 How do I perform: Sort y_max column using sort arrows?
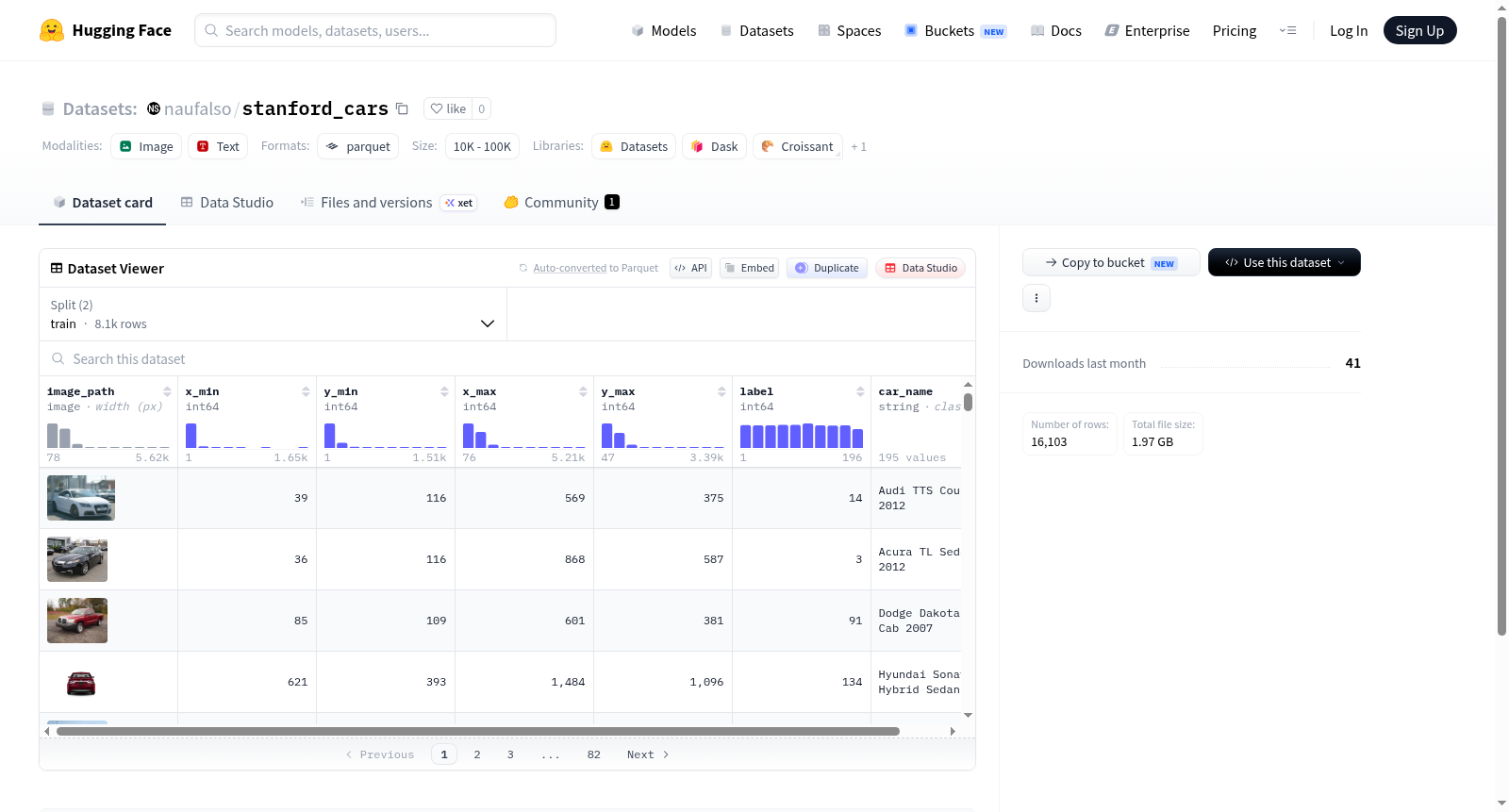[721, 391]
